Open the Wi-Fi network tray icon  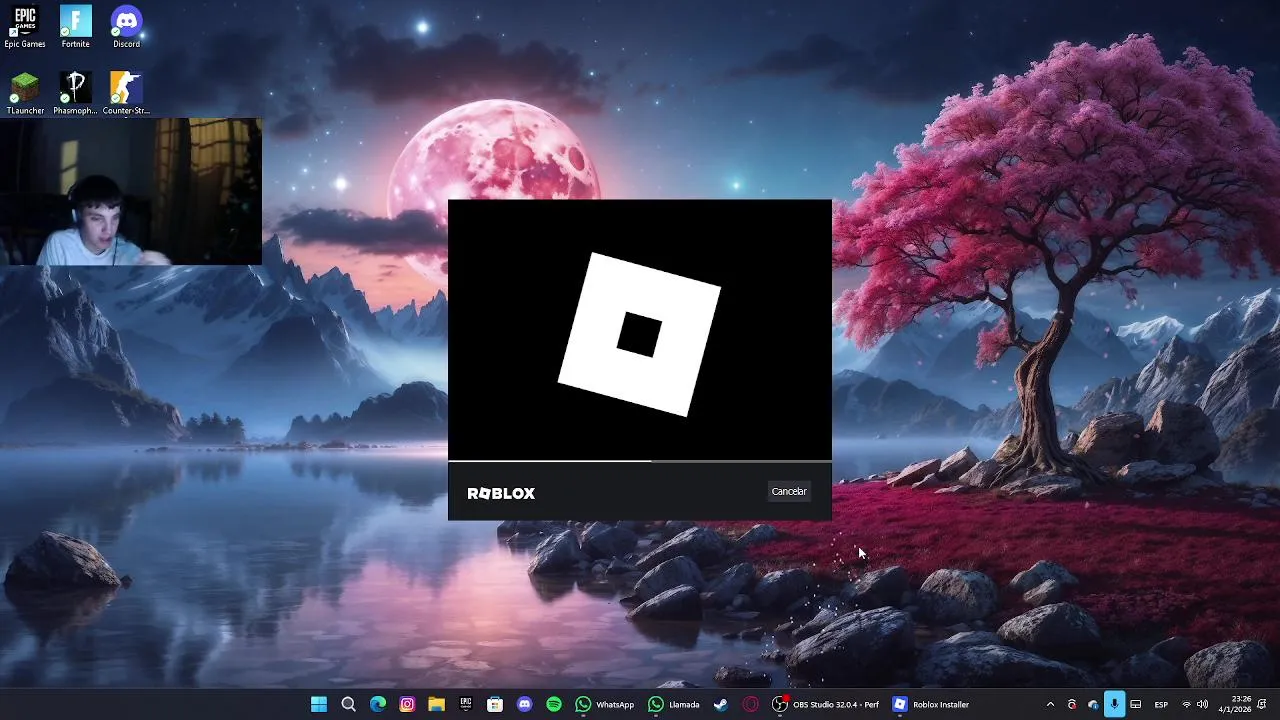tap(1186, 704)
